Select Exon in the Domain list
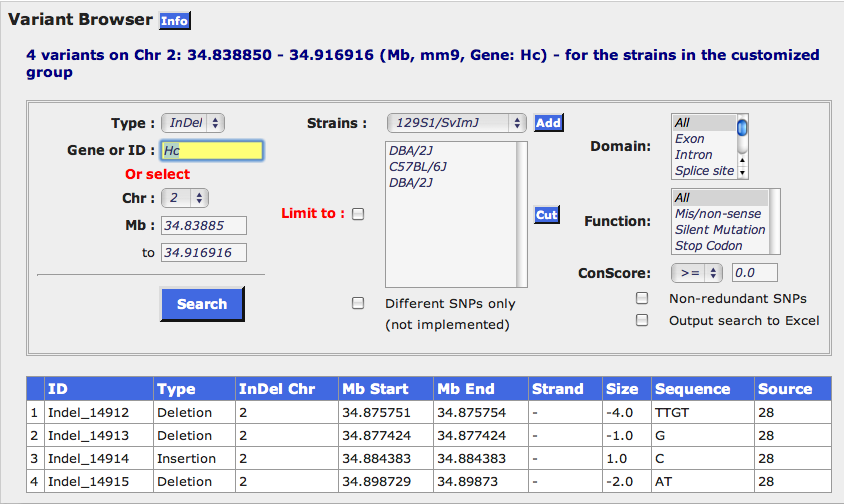844x504 pixels. click(x=689, y=139)
